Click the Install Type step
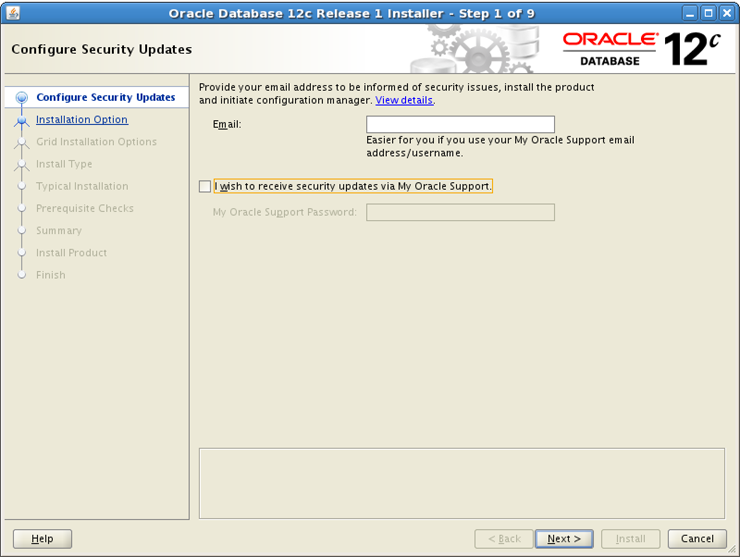 (x=64, y=164)
